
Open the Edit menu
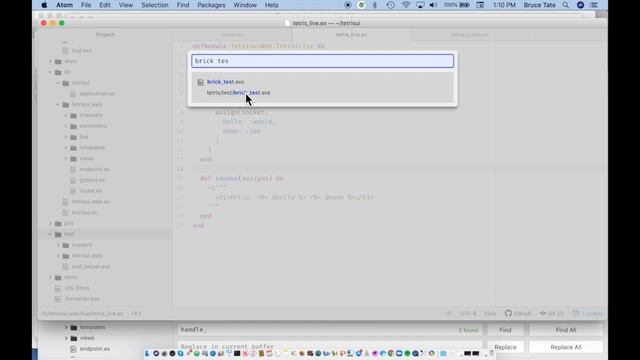click(105, 5)
